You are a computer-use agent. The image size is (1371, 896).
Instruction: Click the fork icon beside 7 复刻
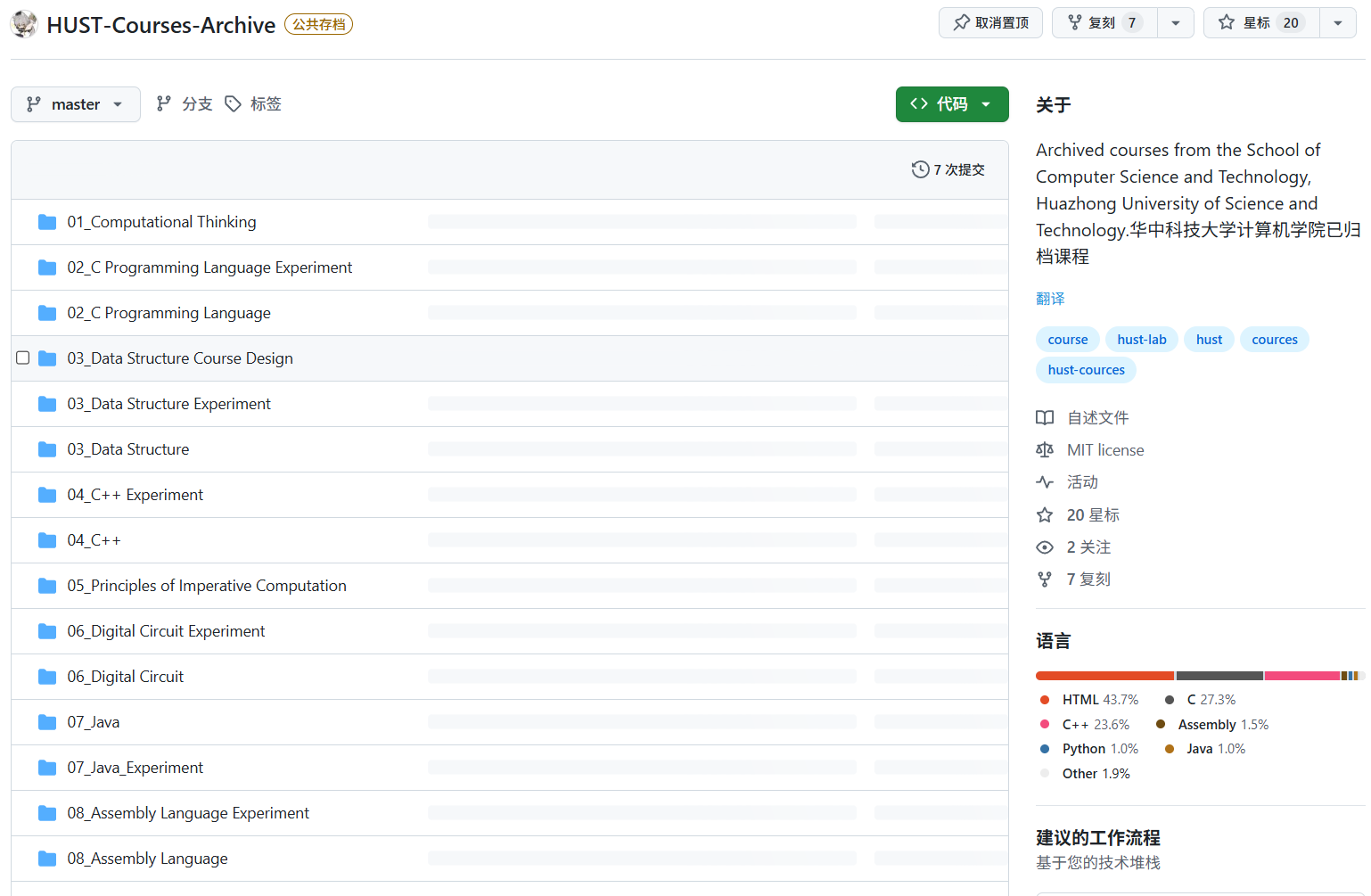pos(1045,580)
